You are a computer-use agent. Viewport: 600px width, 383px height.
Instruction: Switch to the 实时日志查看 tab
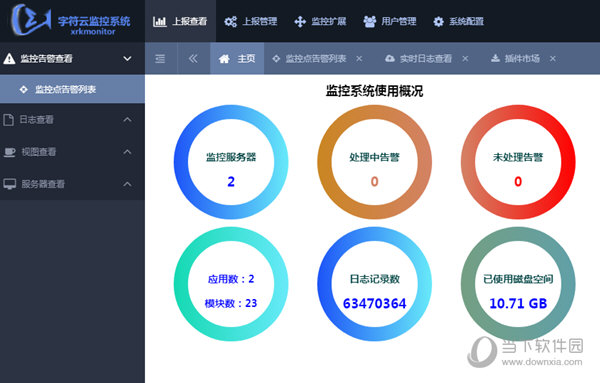click(x=426, y=58)
